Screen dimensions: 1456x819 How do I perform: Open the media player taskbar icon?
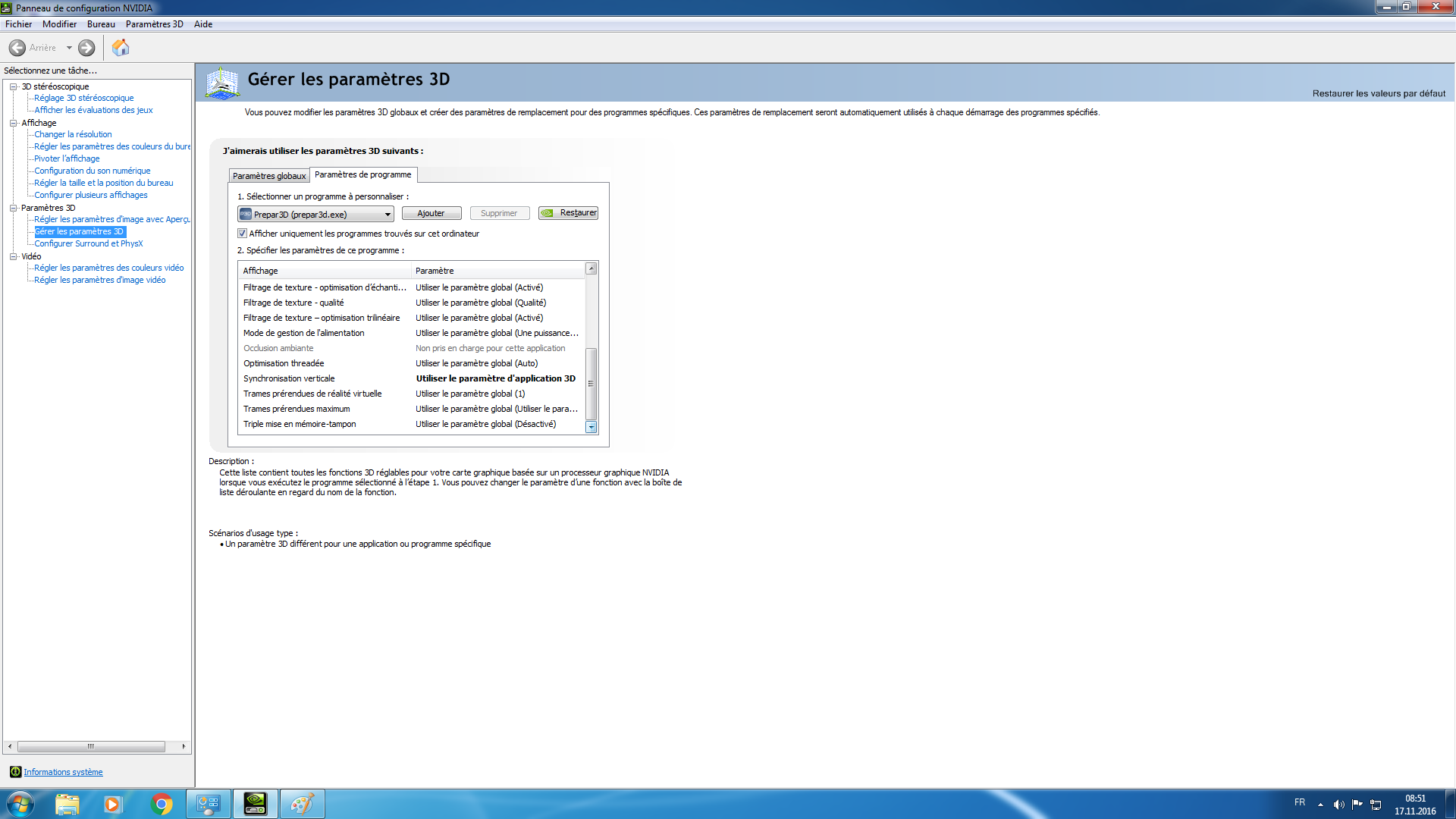click(x=112, y=804)
